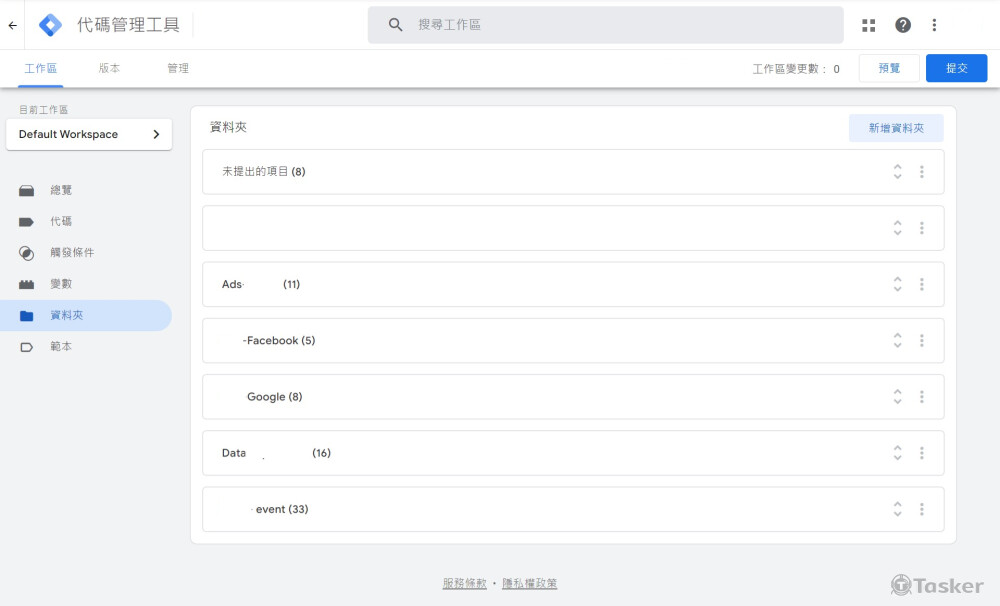1000x606 pixels.
Task: Open the kebab menu for the Ads folder
Action: [921, 284]
